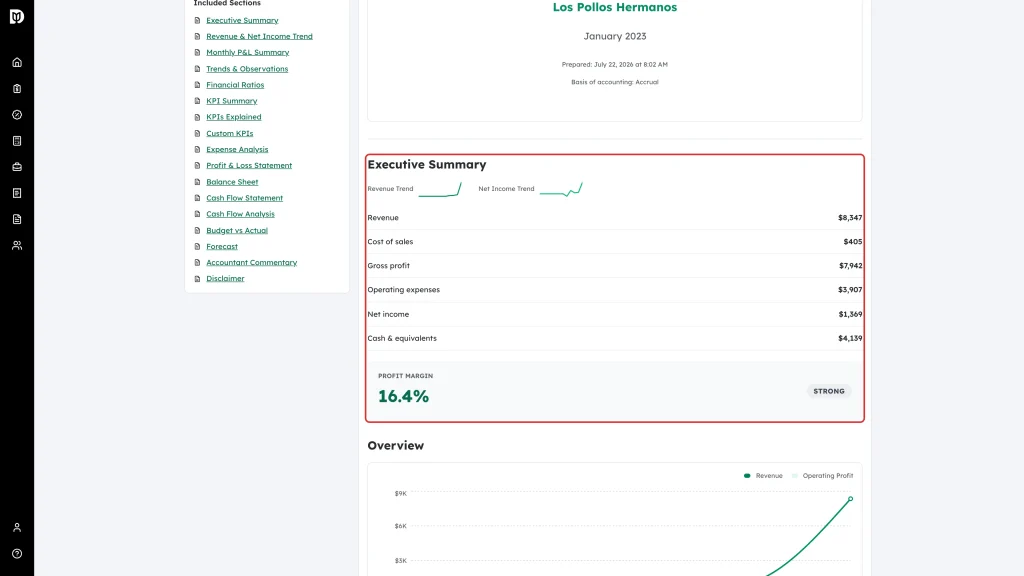1024x576 pixels.
Task: Click the Net Income Trend sparkline
Action: (x=562, y=189)
